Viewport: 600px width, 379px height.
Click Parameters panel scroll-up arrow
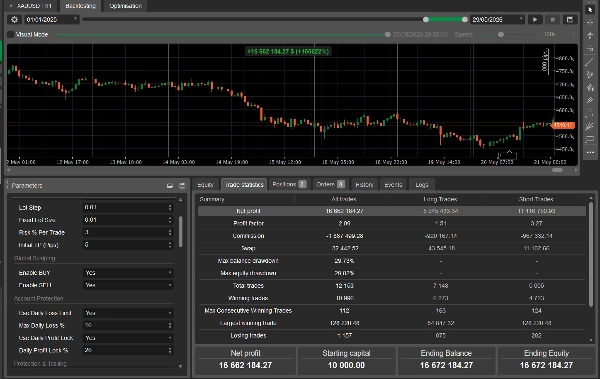[x=181, y=200]
